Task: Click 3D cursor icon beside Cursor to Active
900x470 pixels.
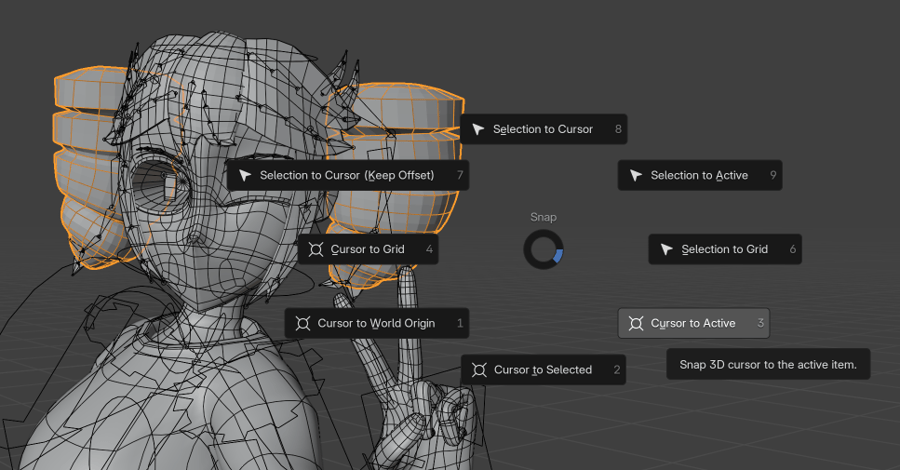Action: pyautogui.click(x=635, y=323)
